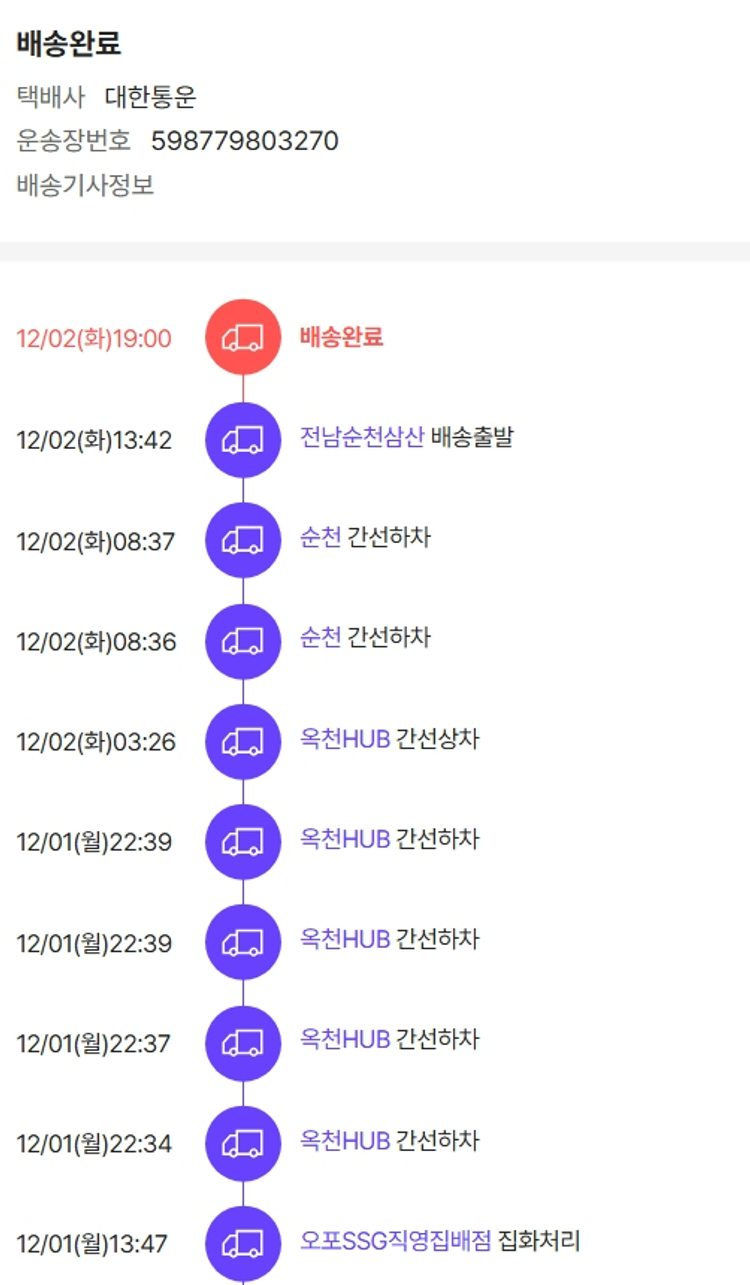
Task: Click truck icon at 12/02(화)08:36 entry
Action: coord(243,640)
